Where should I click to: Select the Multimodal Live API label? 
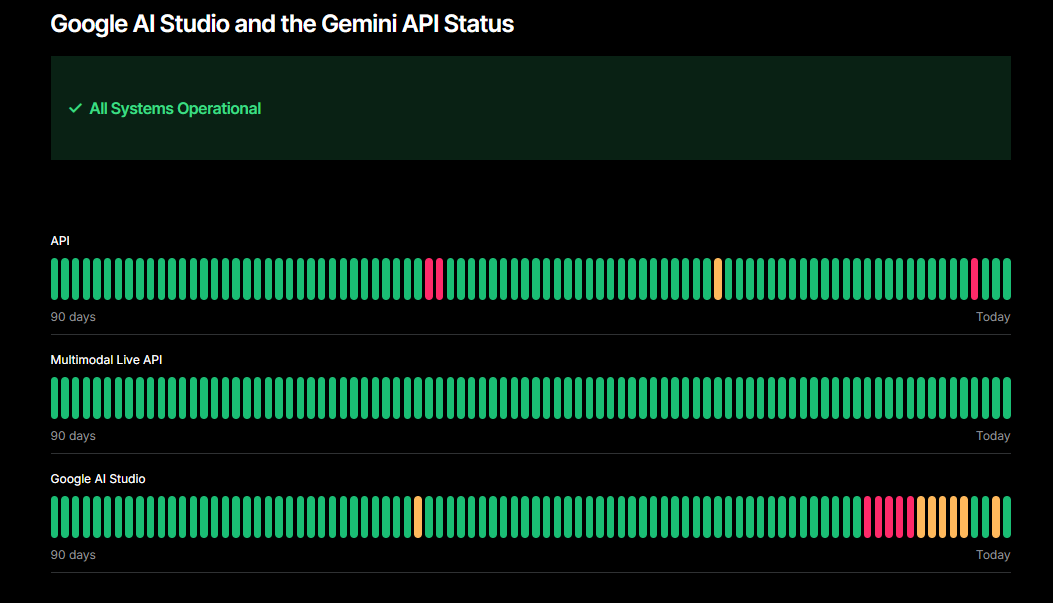[x=106, y=359]
